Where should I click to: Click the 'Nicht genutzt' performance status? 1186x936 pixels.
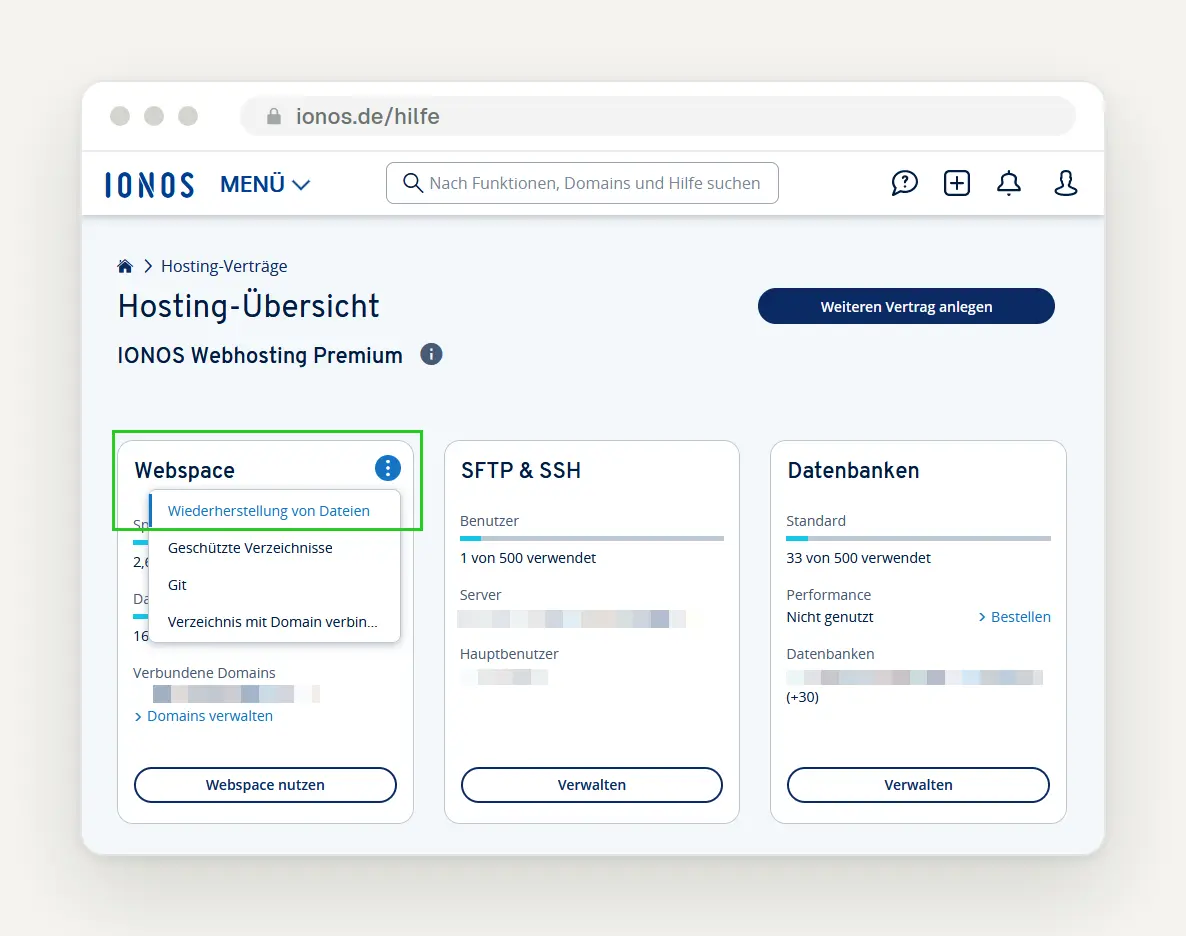click(830, 617)
